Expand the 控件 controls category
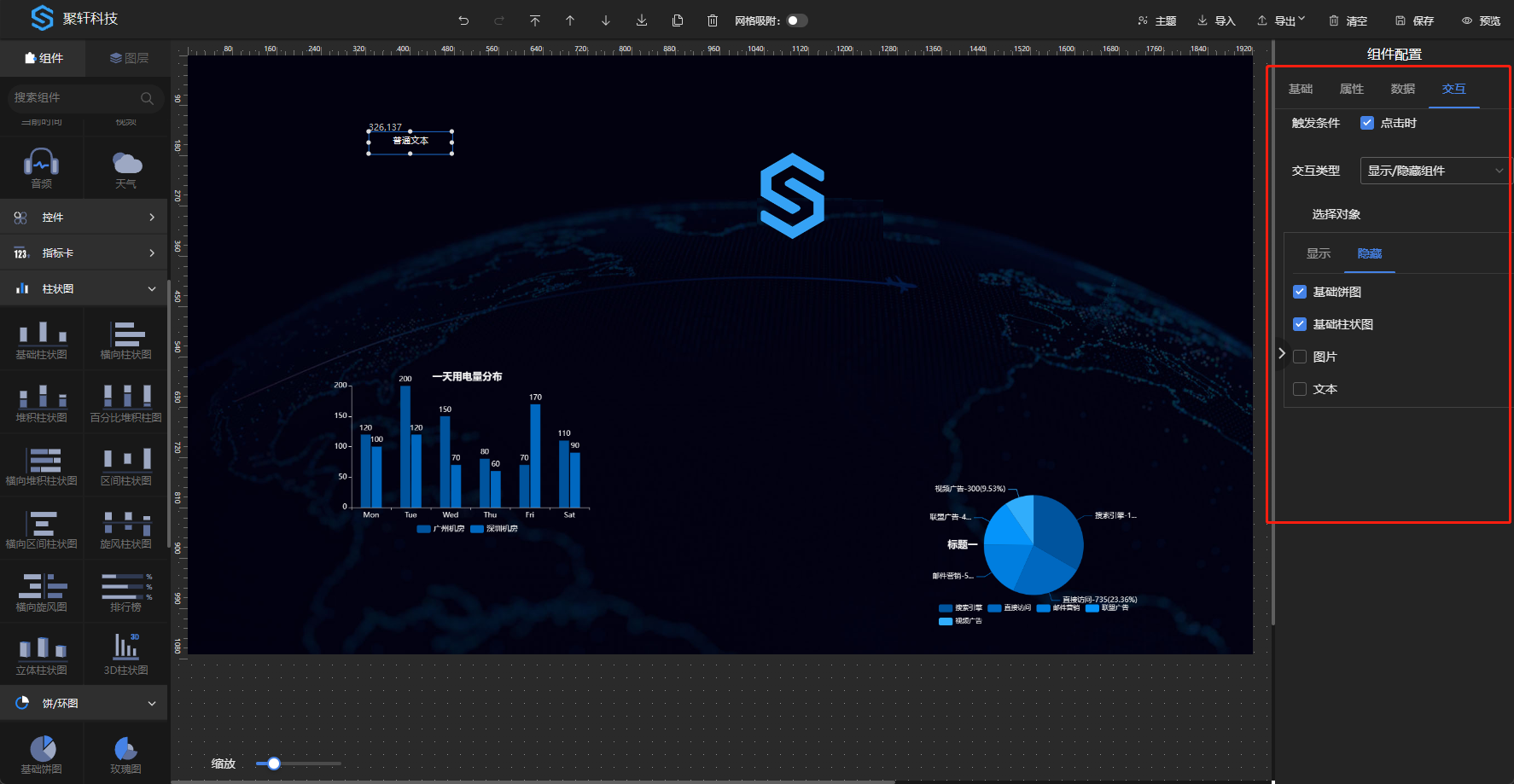The width and height of the screenshot is (1514, 784). point(84,218)
